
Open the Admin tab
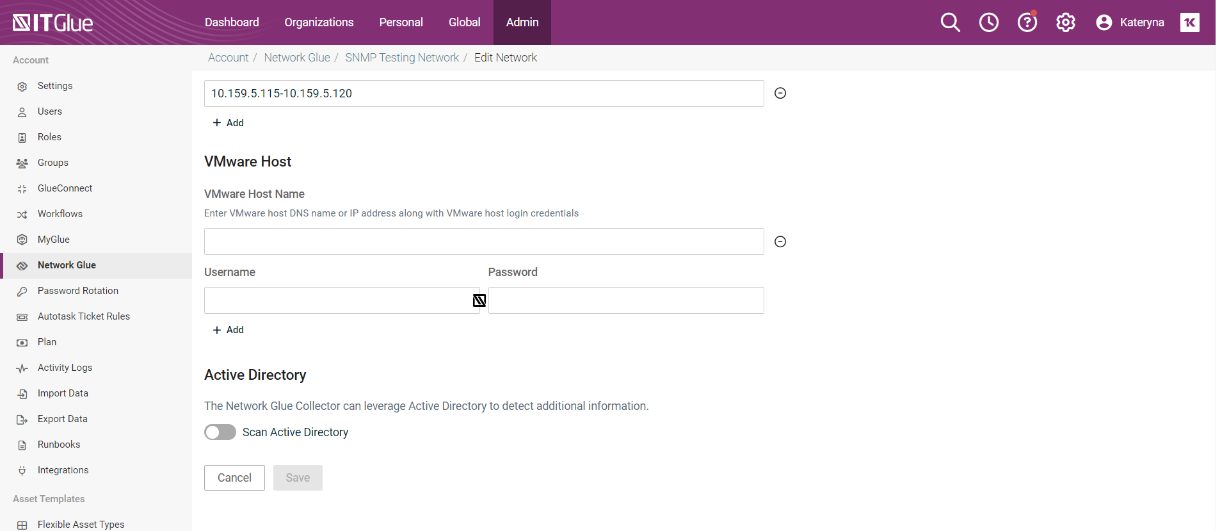click(522, 22)
